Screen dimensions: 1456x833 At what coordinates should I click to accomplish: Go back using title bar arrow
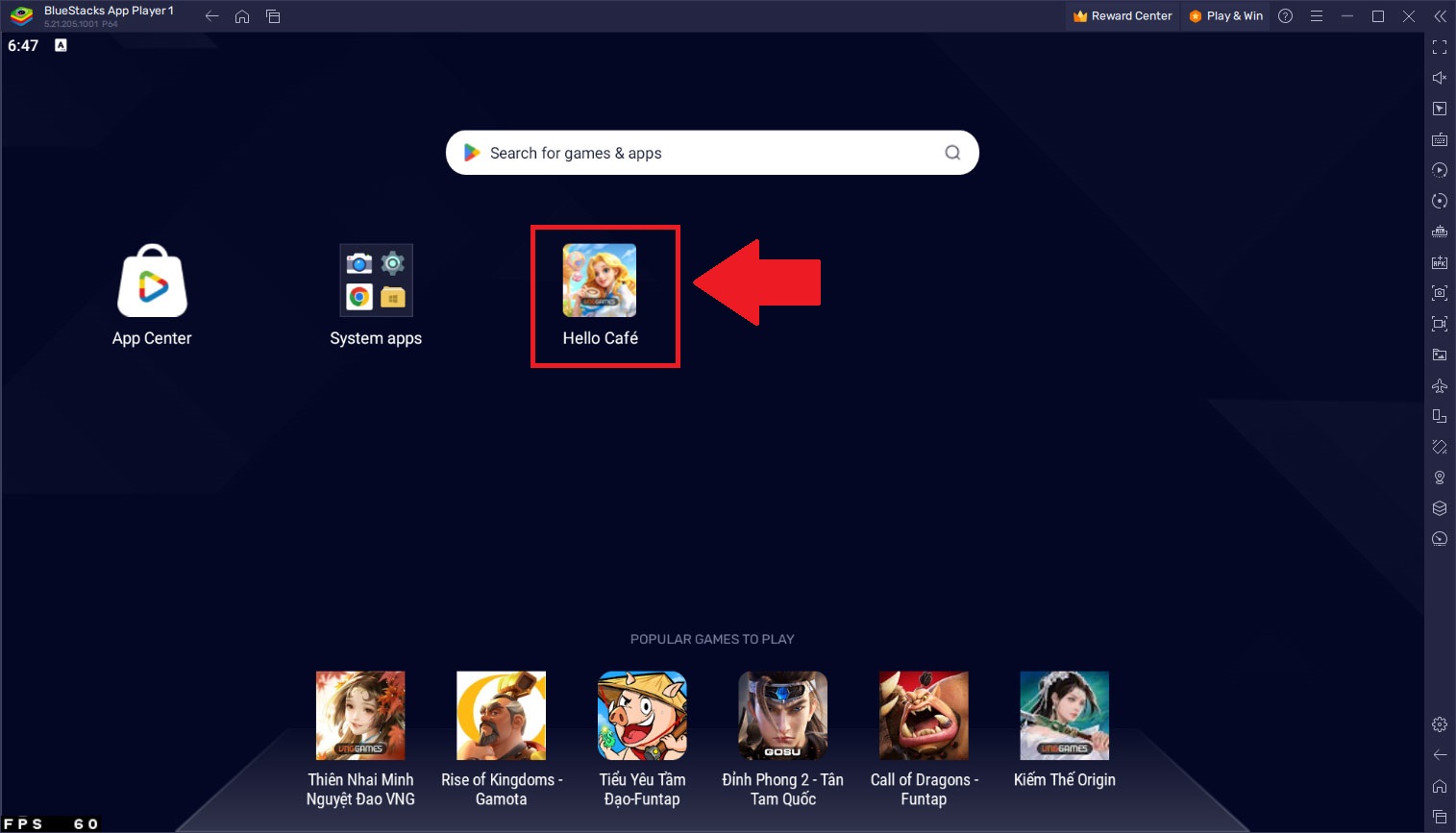point(212,16)
